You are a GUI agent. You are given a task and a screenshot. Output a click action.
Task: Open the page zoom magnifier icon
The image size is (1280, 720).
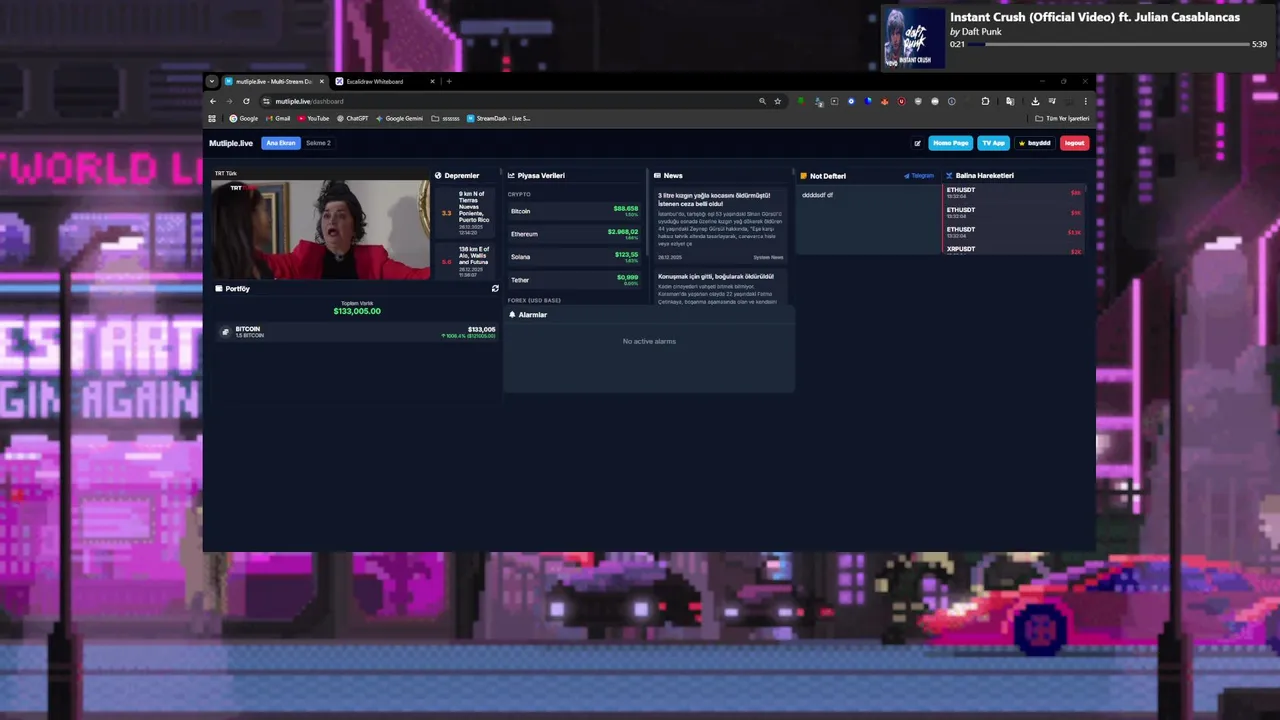coord(762,101)
